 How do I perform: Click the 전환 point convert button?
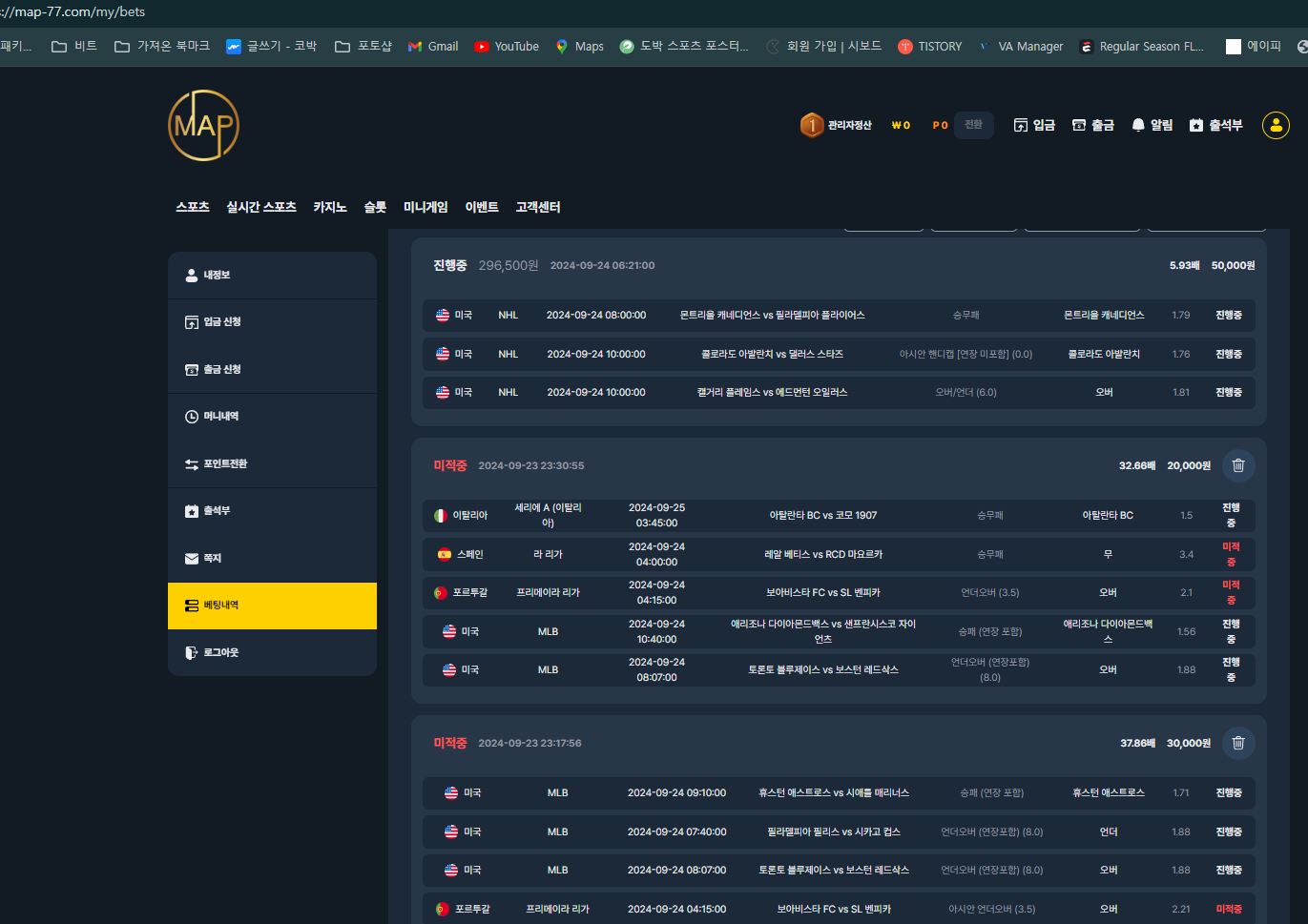coord(973,125)
